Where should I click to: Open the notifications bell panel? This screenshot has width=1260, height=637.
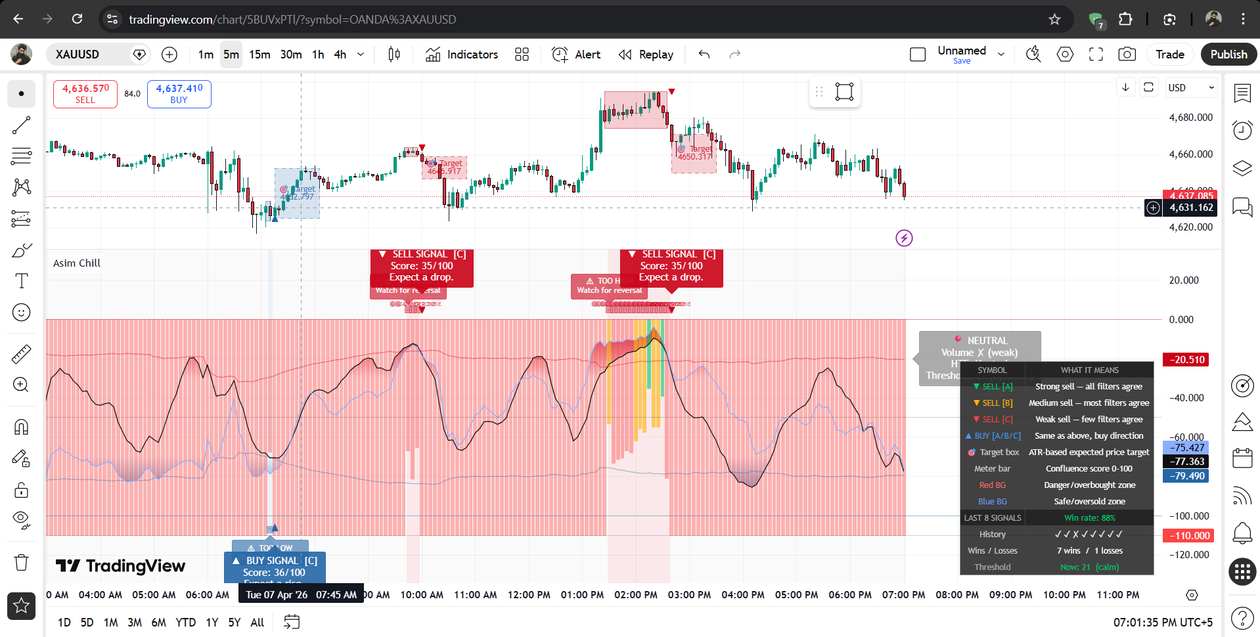coord(1243,531)
